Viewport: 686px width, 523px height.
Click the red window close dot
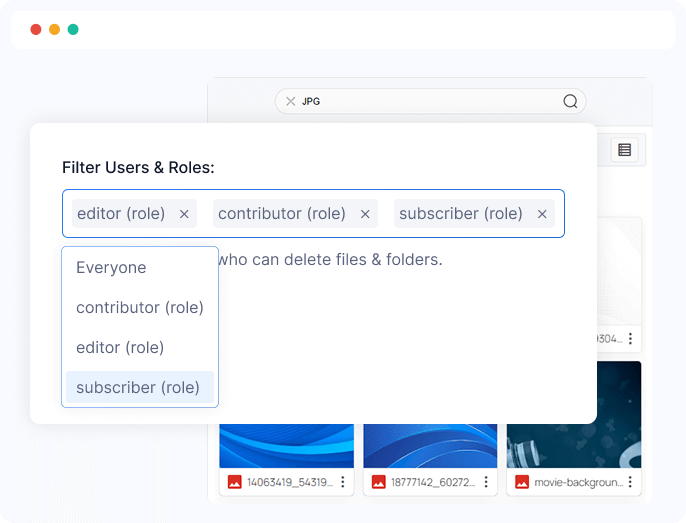(x=36, y=29)
